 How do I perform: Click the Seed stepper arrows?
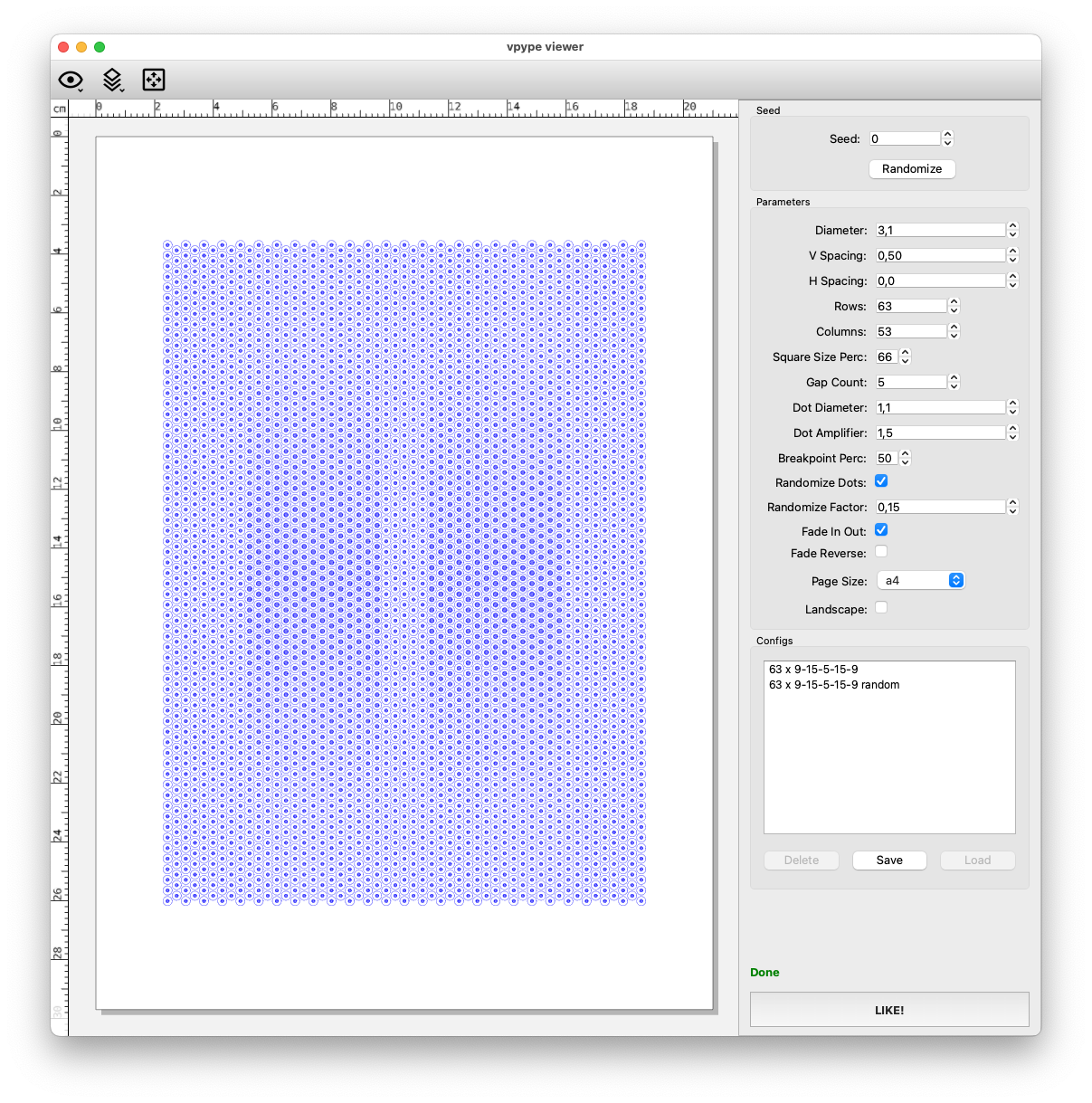[947, 138]
